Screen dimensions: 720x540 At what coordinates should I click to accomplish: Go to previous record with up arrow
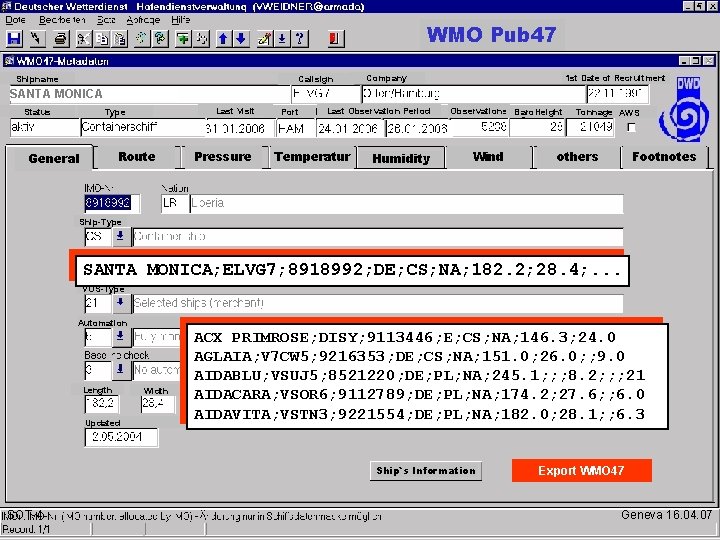tap(223, 39)
